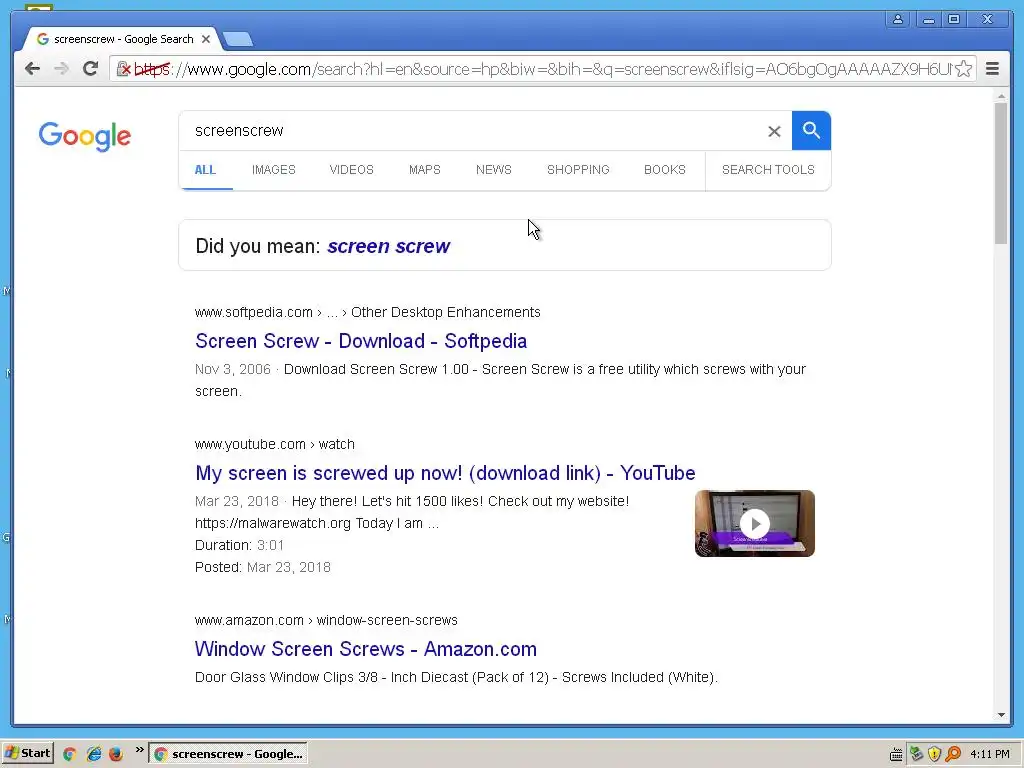Click the vertical scrollbar thumb
Image resolution: width=1024 pixels, height=768 pixels.
[1001, 174]
